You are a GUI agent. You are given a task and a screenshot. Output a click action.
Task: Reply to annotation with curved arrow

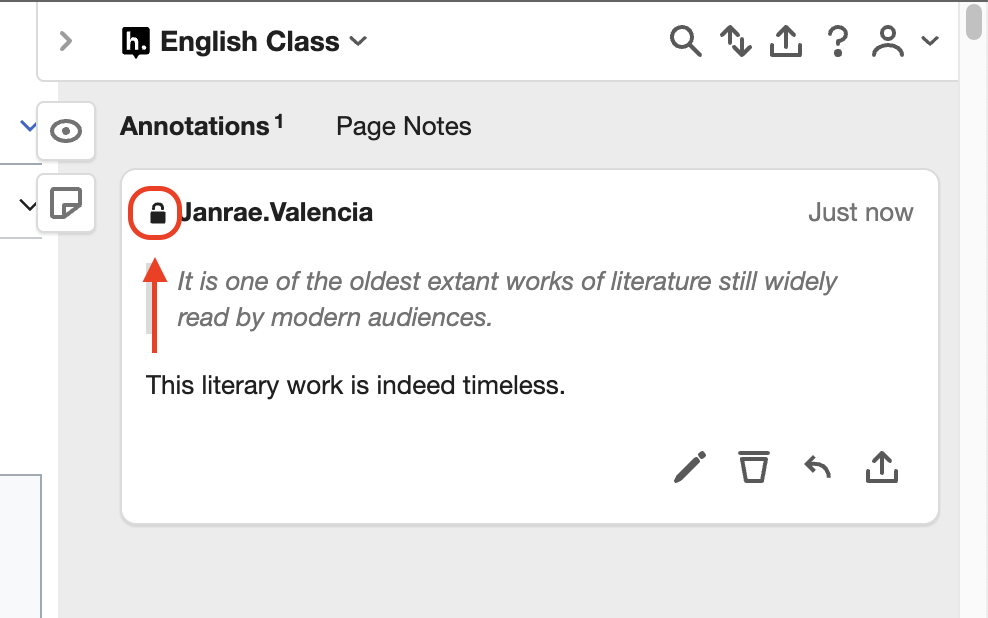(x=818, y=467)
